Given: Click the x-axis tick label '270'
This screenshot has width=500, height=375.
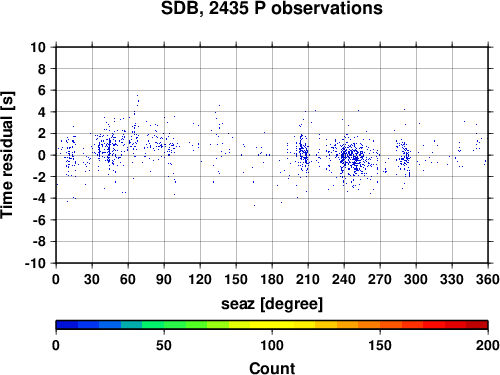Looking at the screenshot, I should 380,279.
